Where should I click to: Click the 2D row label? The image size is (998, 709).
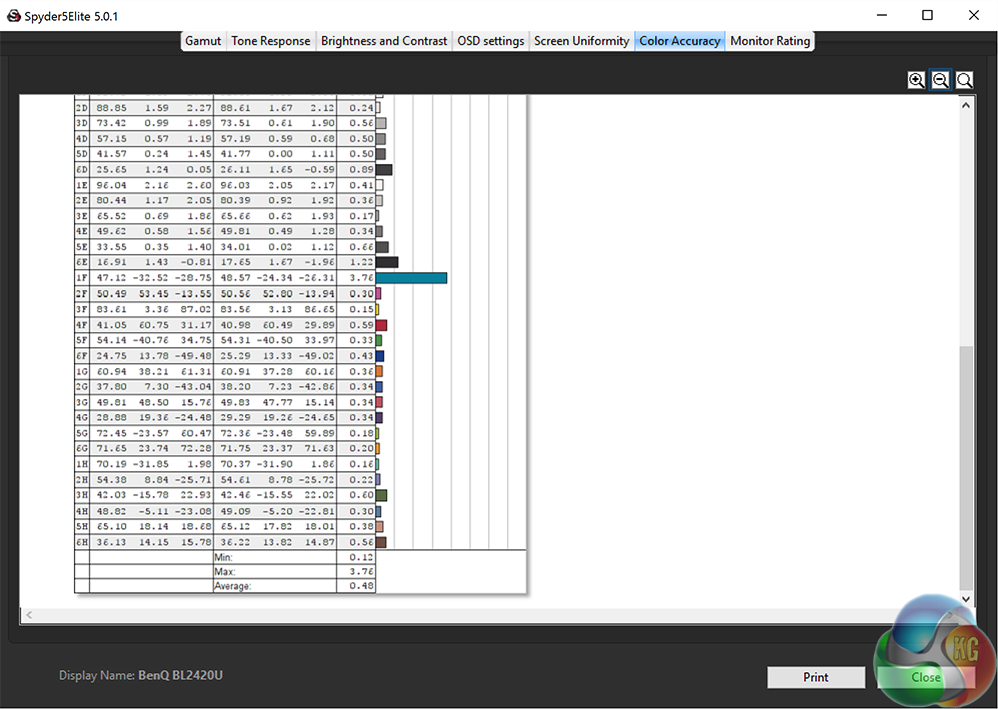point(81,108)
